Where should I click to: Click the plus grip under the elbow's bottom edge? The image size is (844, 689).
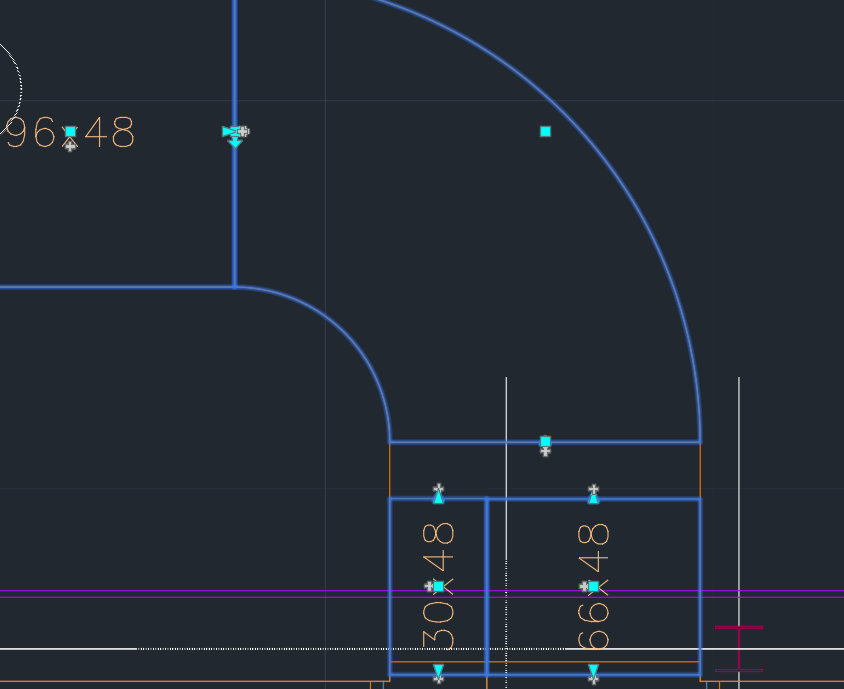(545, 452)
